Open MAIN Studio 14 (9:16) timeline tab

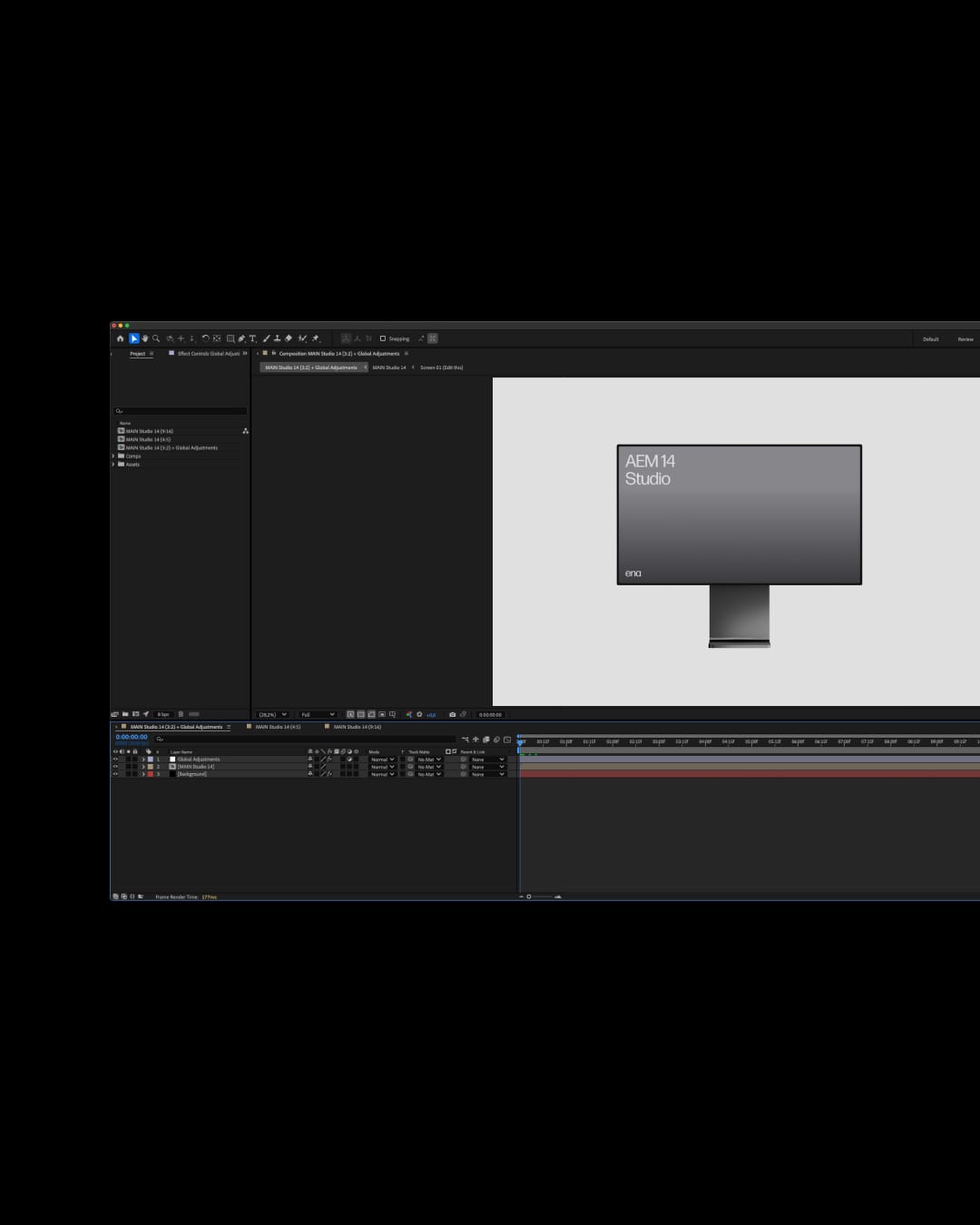pos(357,727)
